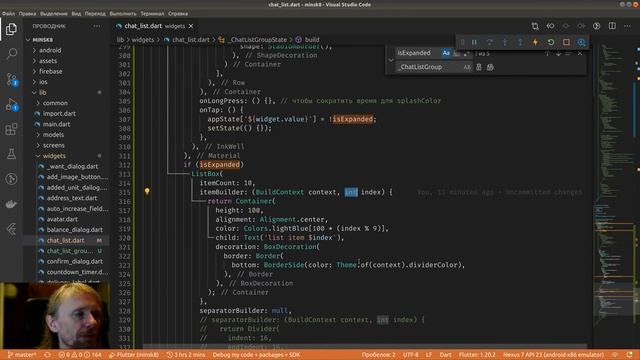Replace all matches button

[x=490, y=67]
